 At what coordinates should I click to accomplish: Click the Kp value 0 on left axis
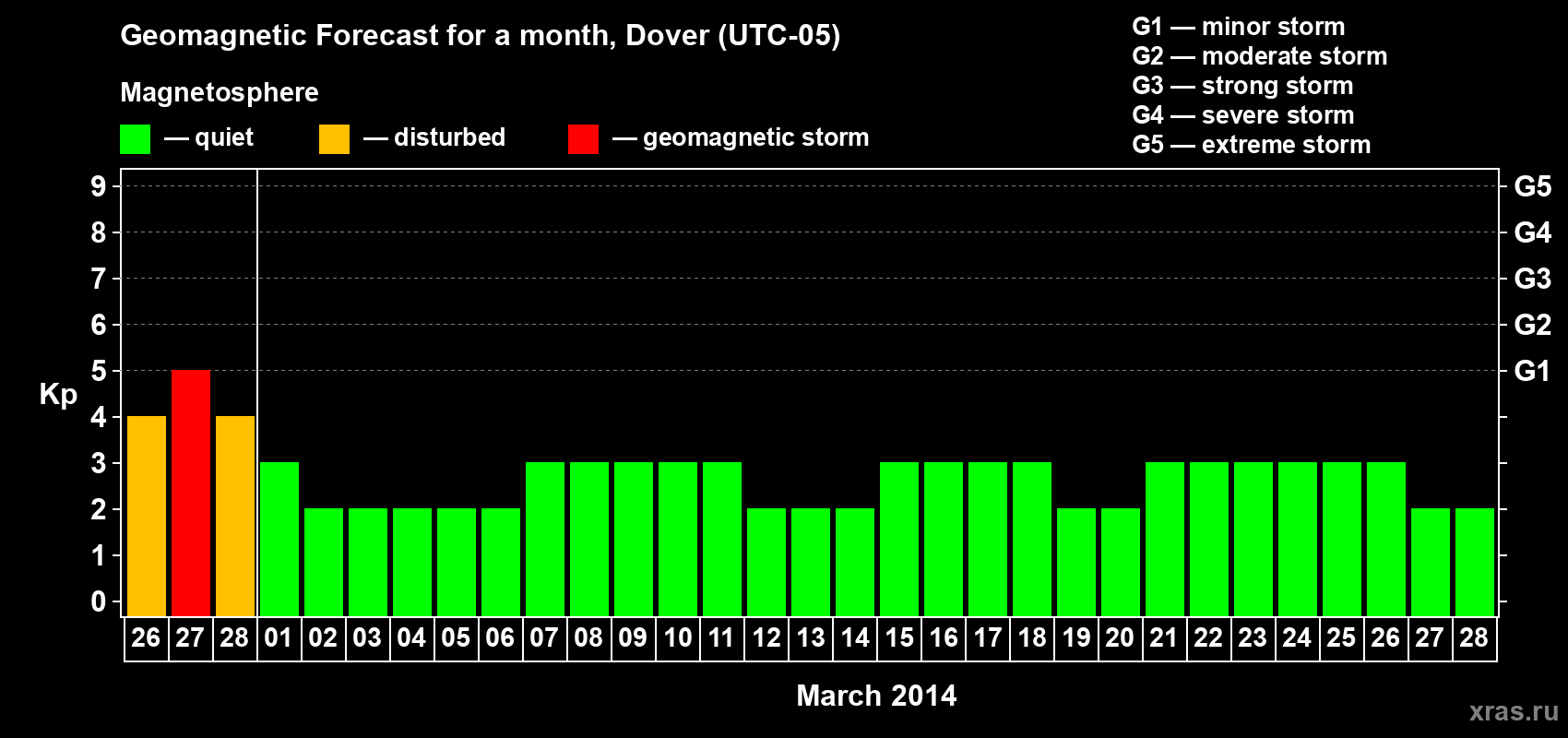(99, 601)
